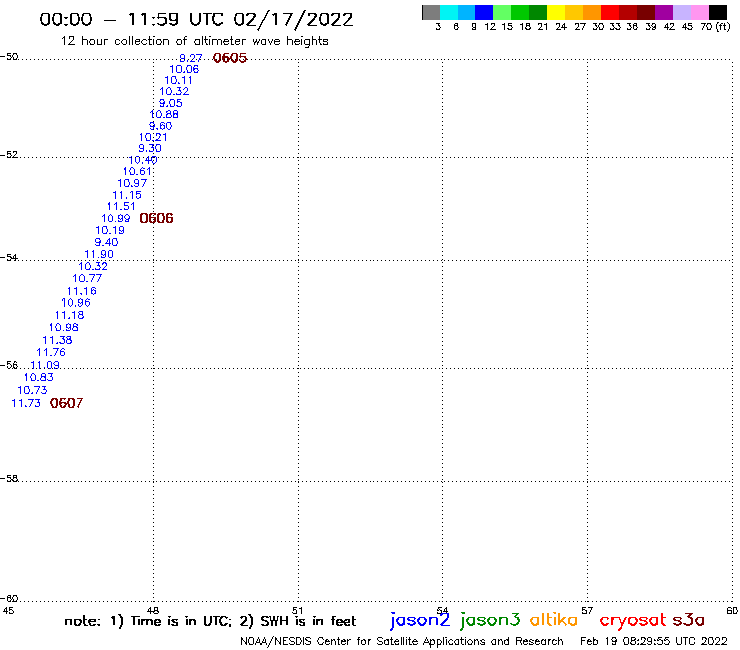Click the wave height value '10.99'
Image resolution: width=740 pixels, height=650 pixels.
[116, 219]
